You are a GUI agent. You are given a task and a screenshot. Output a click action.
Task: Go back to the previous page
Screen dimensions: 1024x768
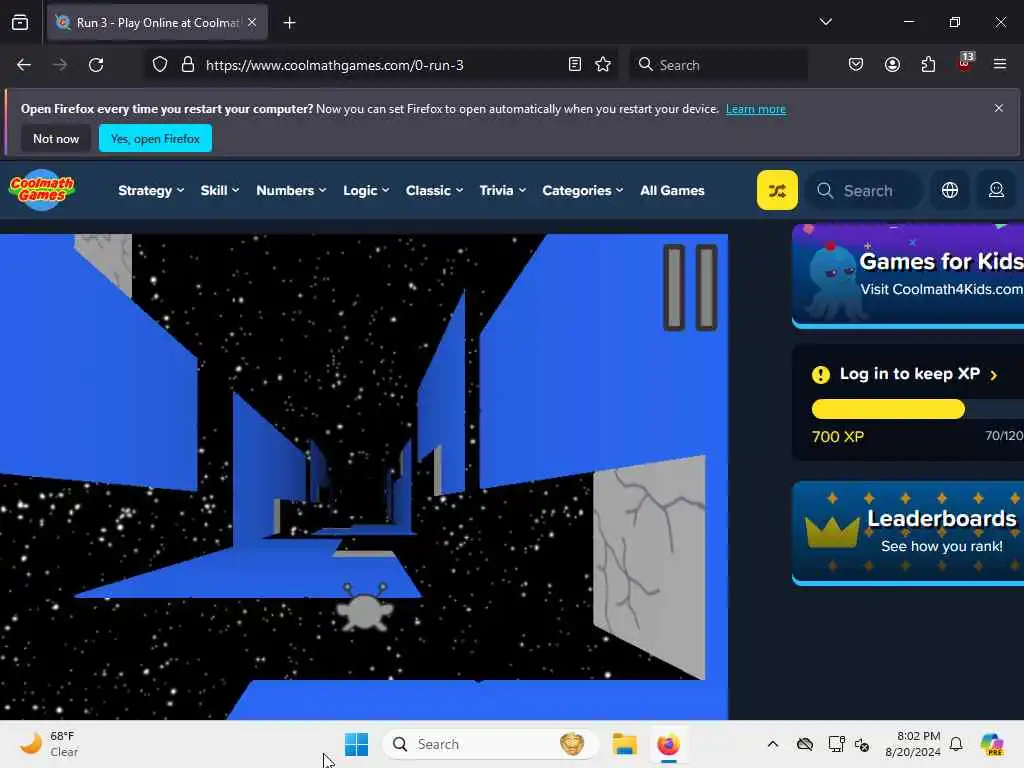coord(24,65)
